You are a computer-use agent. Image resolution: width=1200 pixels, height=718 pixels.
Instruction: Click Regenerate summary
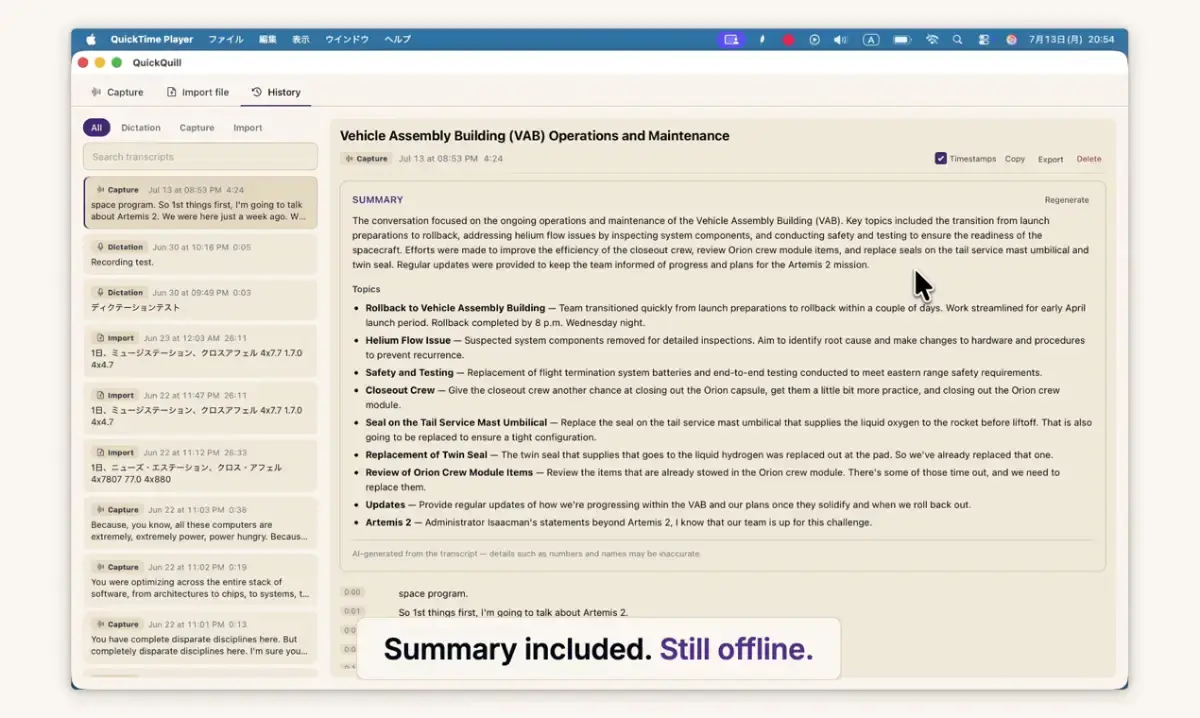point(1067,200)
